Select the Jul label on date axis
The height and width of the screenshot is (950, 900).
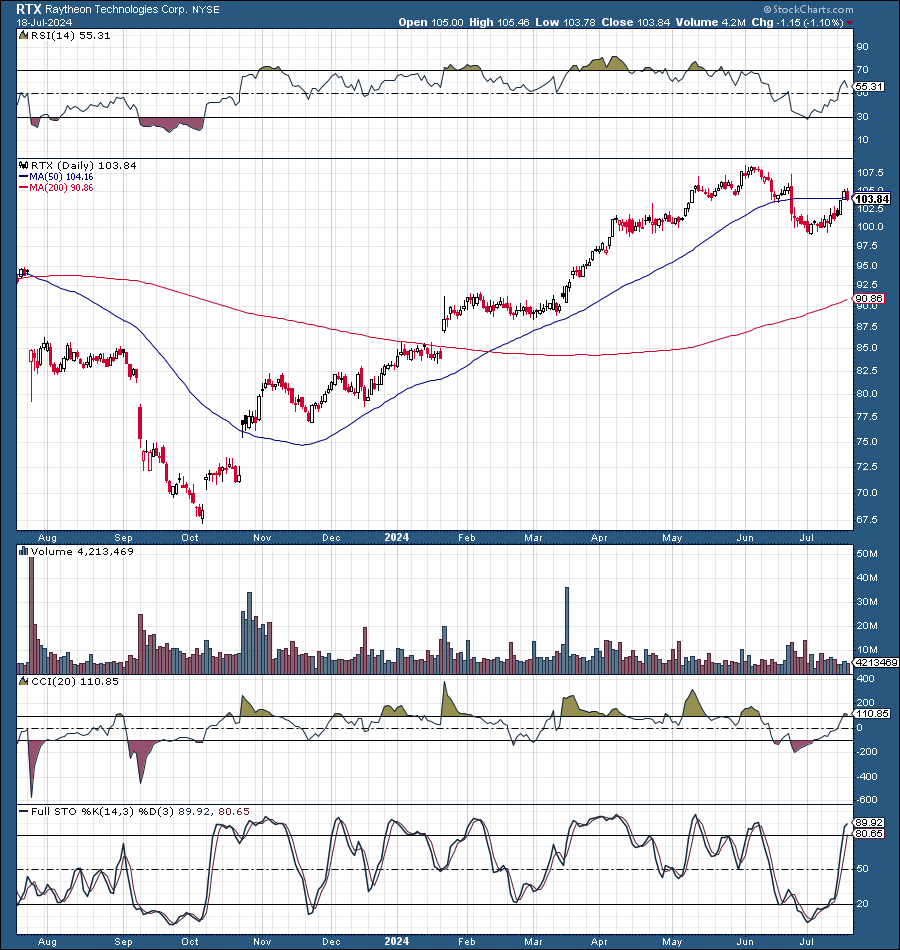tap(808, 537)
